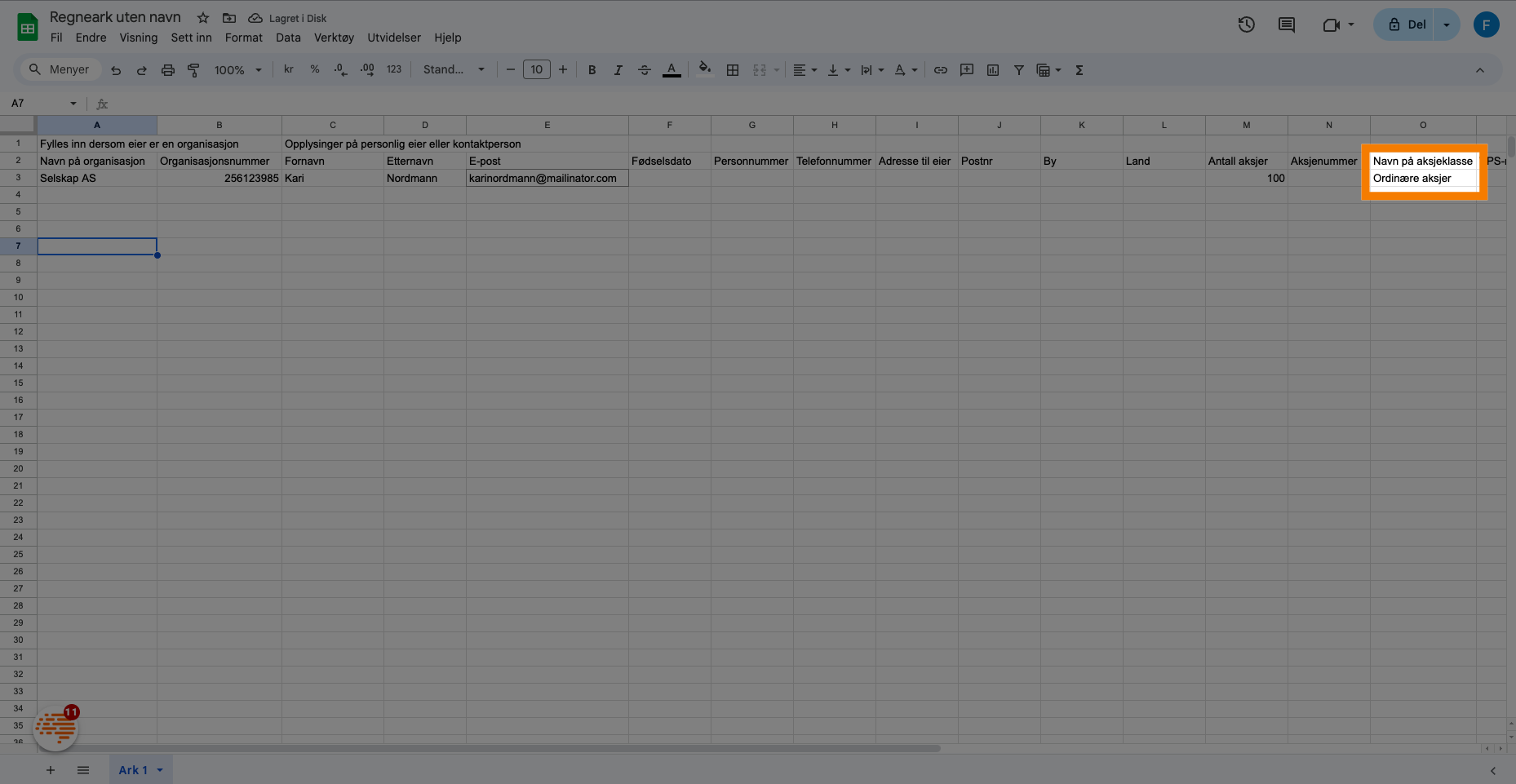Open text color picker
This screenshot has height=784, width=1516.
pos(672,70)
